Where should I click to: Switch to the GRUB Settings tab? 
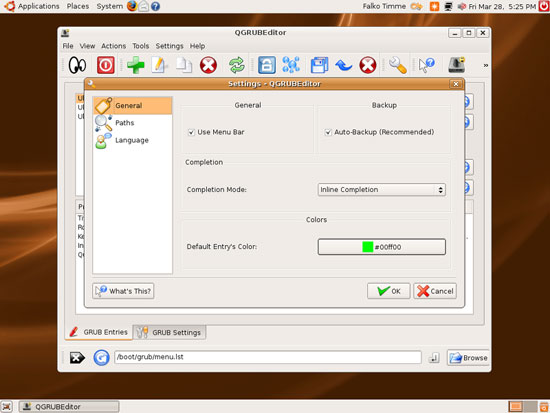click(x=170, y=332)
